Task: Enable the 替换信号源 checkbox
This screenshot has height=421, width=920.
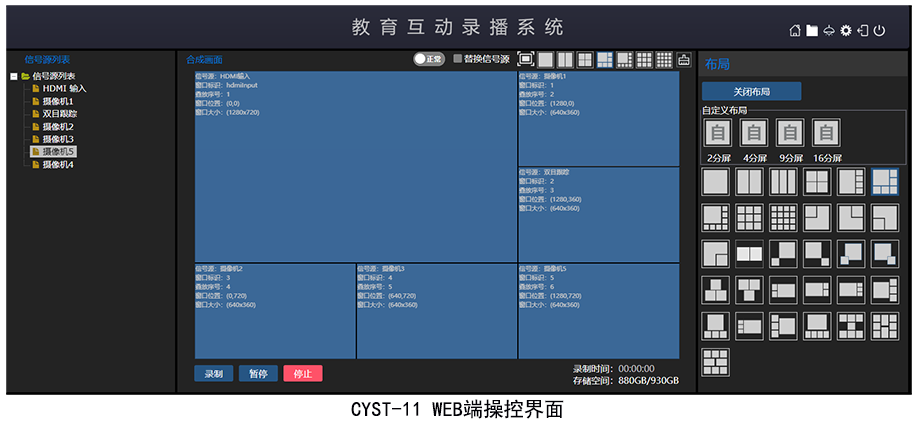Action: [x=458, y=59]
